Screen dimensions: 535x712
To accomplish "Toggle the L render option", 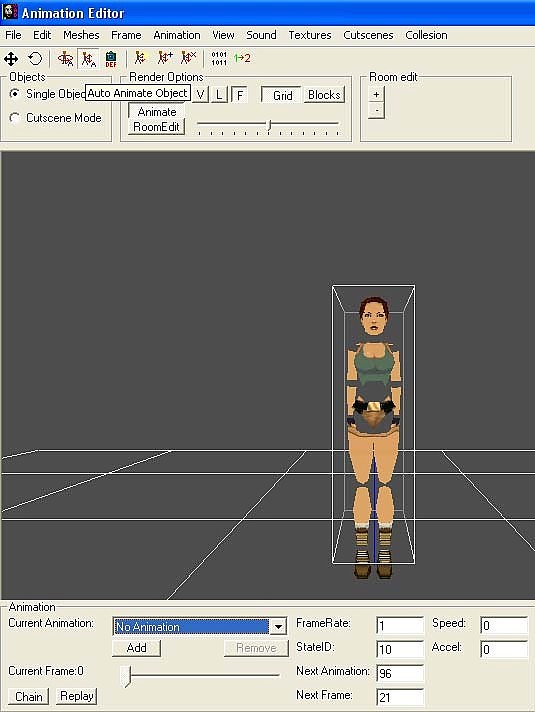I will (x=219, y=95).
